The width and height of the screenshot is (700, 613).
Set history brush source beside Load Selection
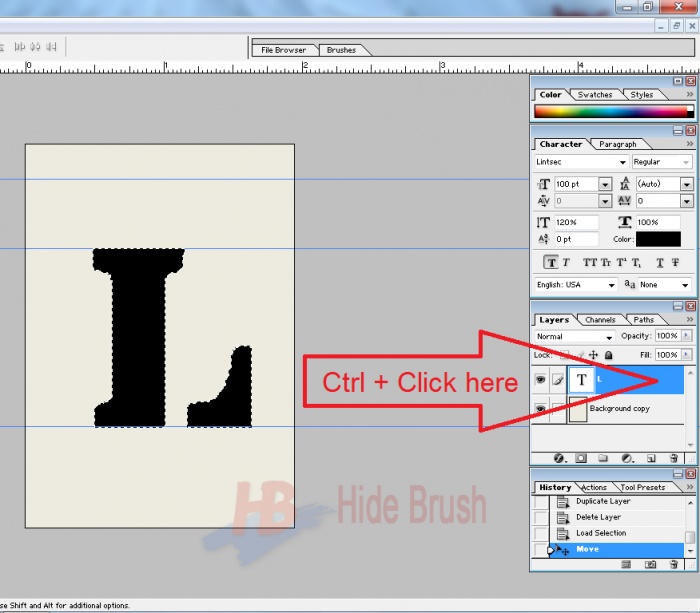(x=541, y=534)
